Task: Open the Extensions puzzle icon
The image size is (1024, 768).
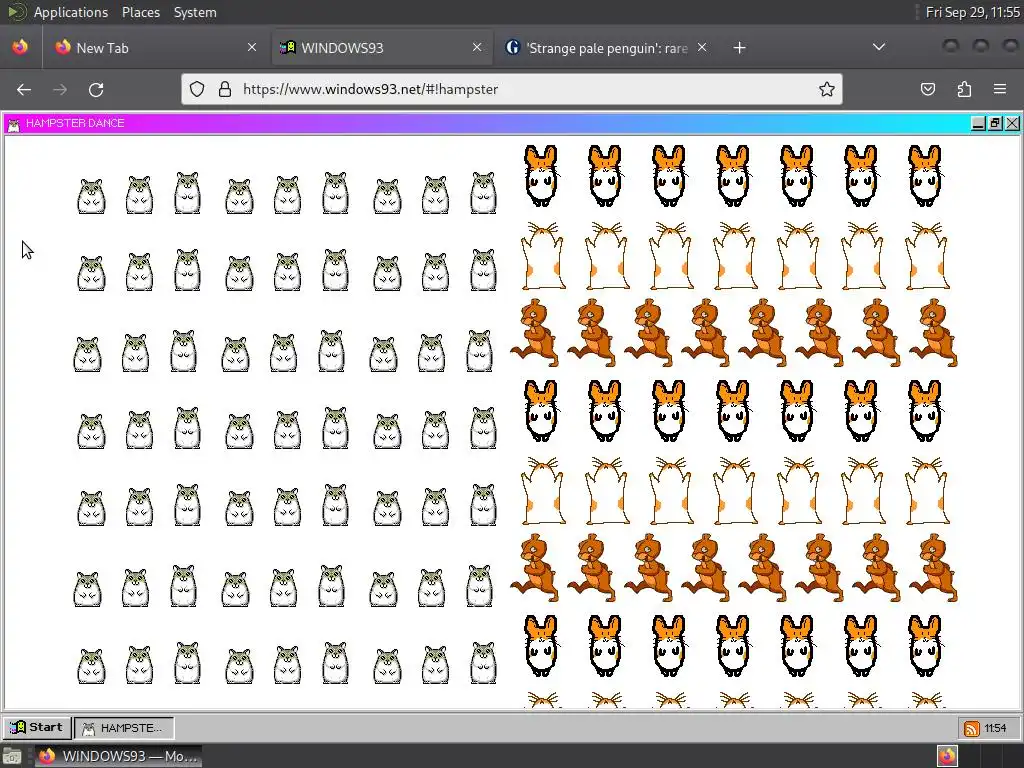Action: [x=964, y=89]
